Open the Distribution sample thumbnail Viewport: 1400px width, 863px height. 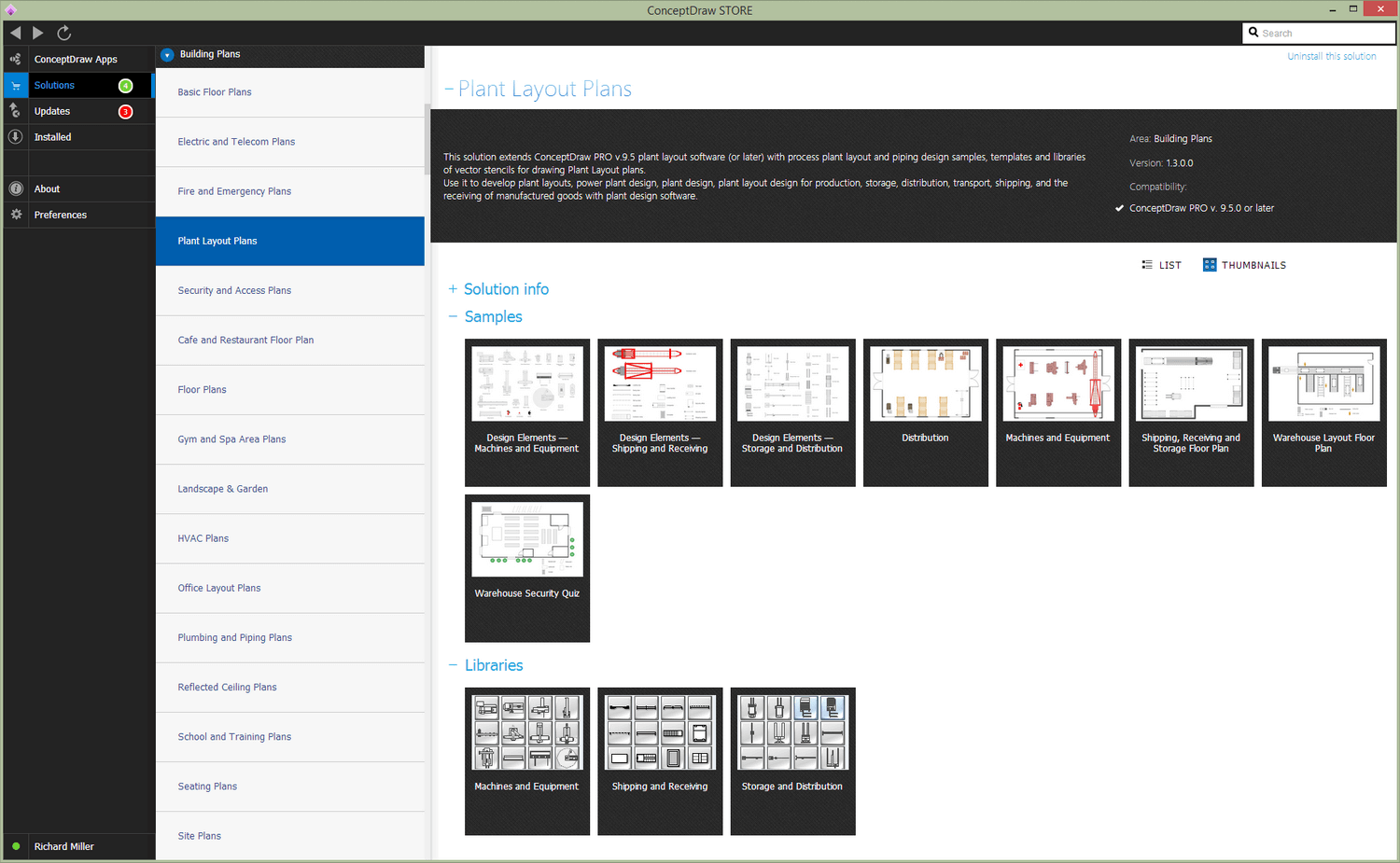point(926,412)
